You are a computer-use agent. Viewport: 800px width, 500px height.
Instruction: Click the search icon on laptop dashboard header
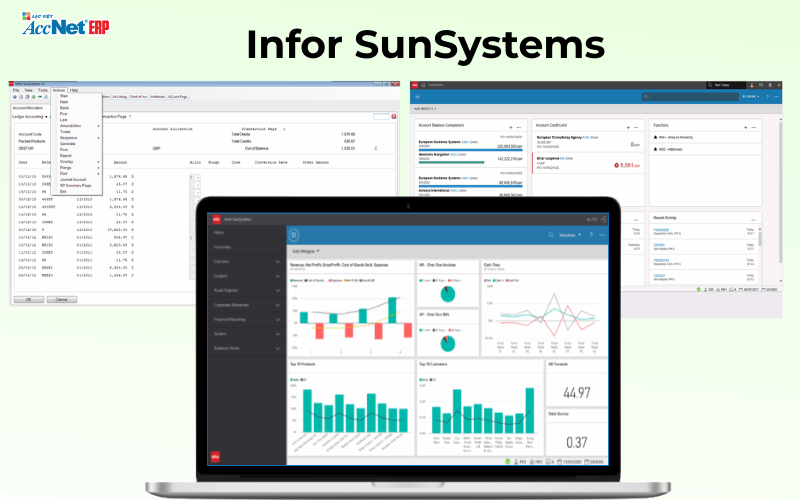click(551, 235)
